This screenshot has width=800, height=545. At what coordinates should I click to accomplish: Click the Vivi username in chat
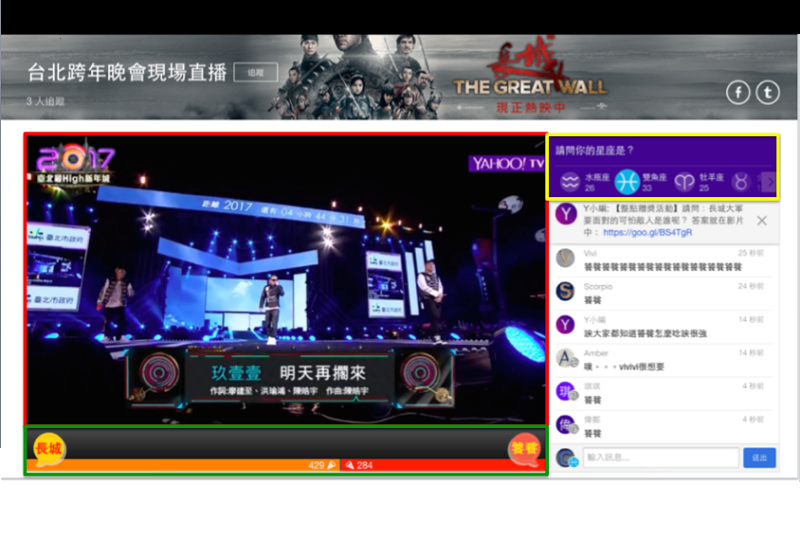point(590,253)
